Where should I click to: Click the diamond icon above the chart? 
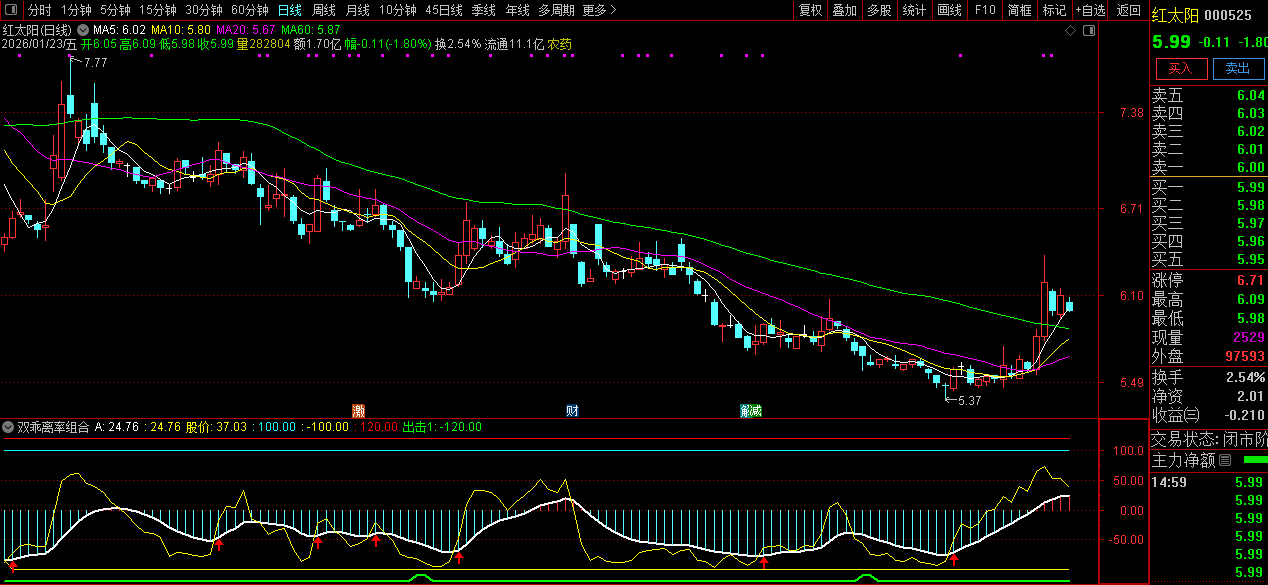[x=1070, y=31]
